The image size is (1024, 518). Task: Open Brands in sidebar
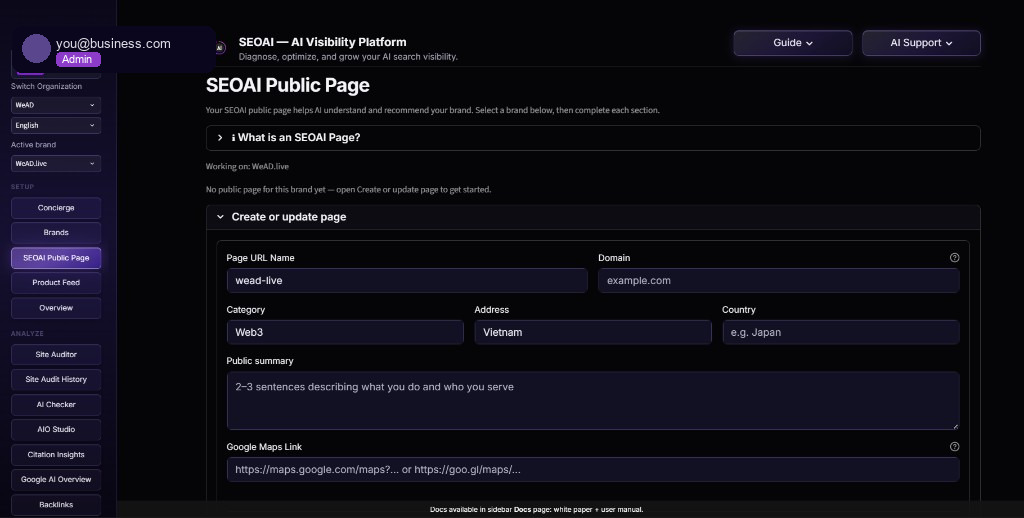click(56, 233)
